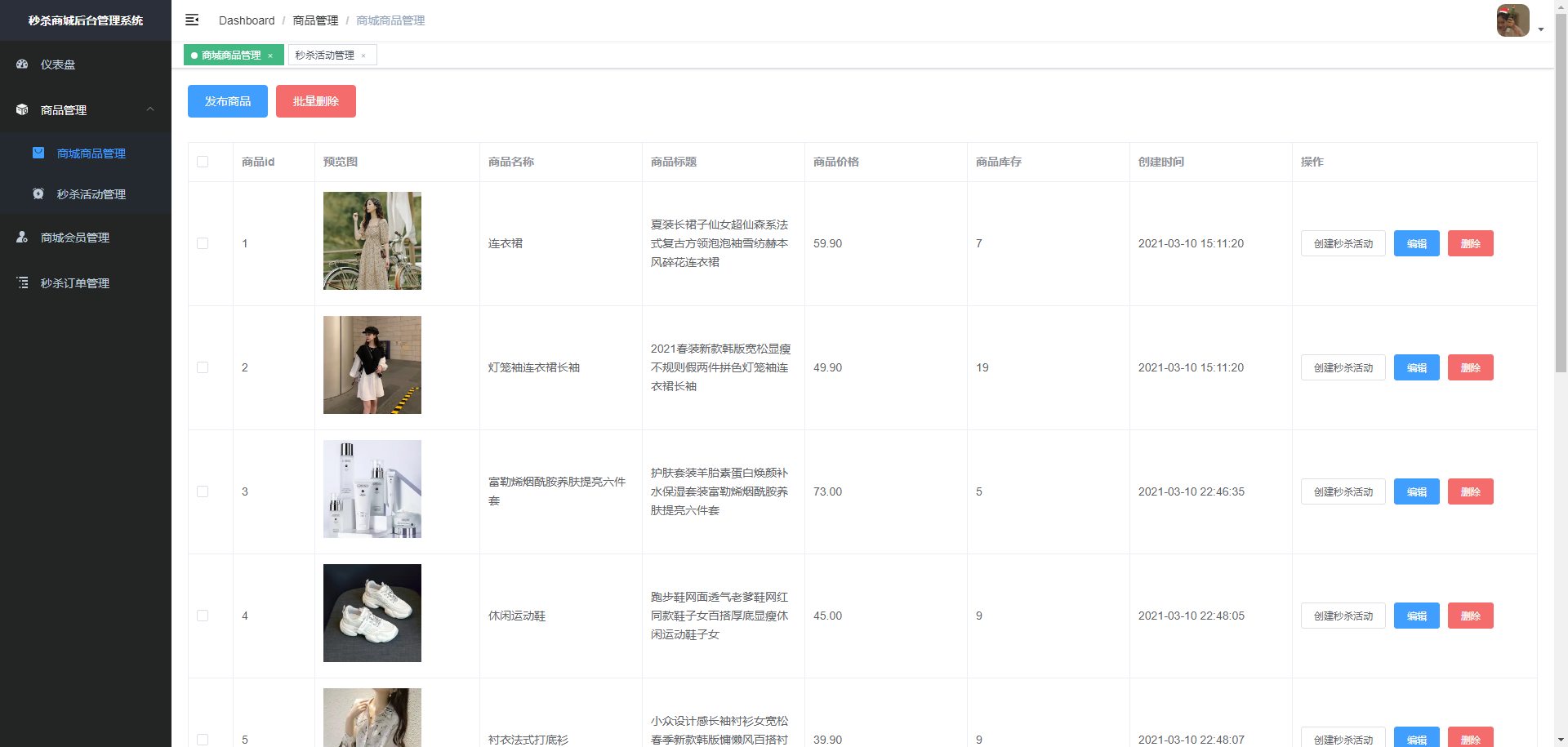This screenshot has height=747, width=1568.
Task: Open the 灯笼袖连衣裙长袖 preview thumbnail
Action: click(x=372, y=365)
